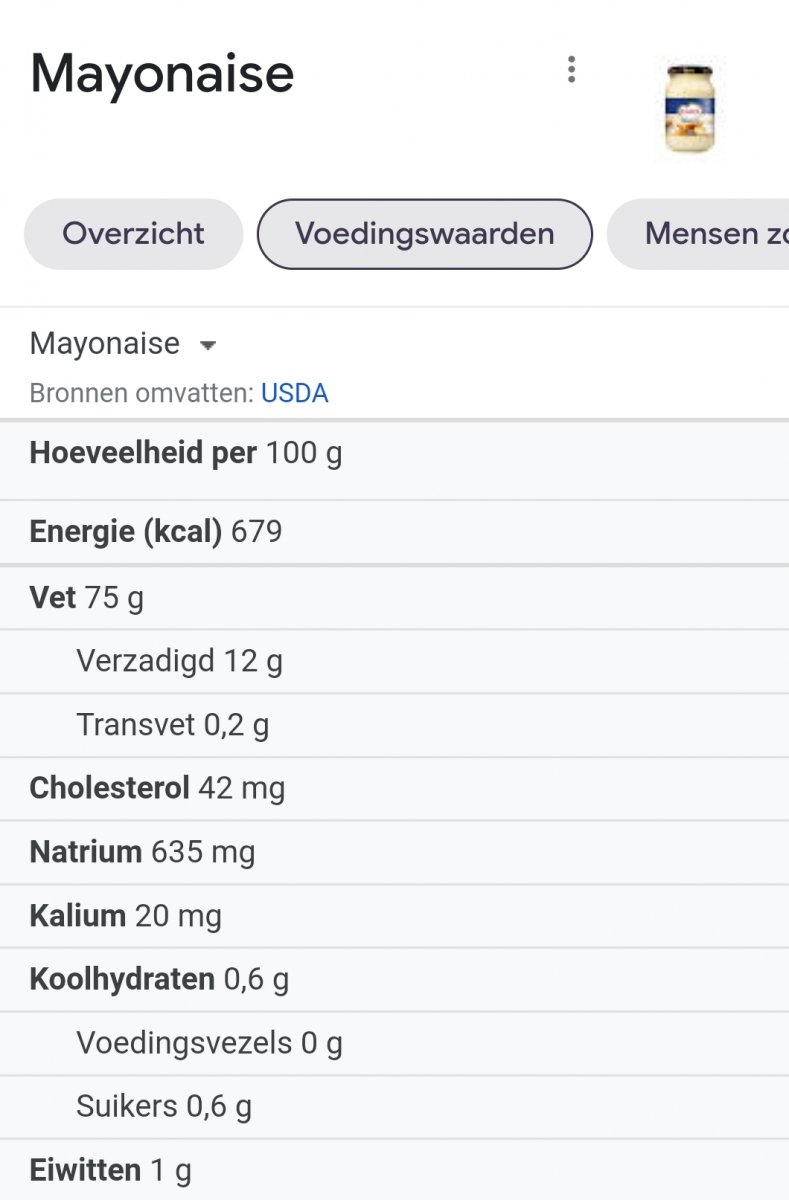The height and width of the screenshot is (1200, 789).
Task: Click the Suikers 0,6 g entry
Action: pos(164,1107)
